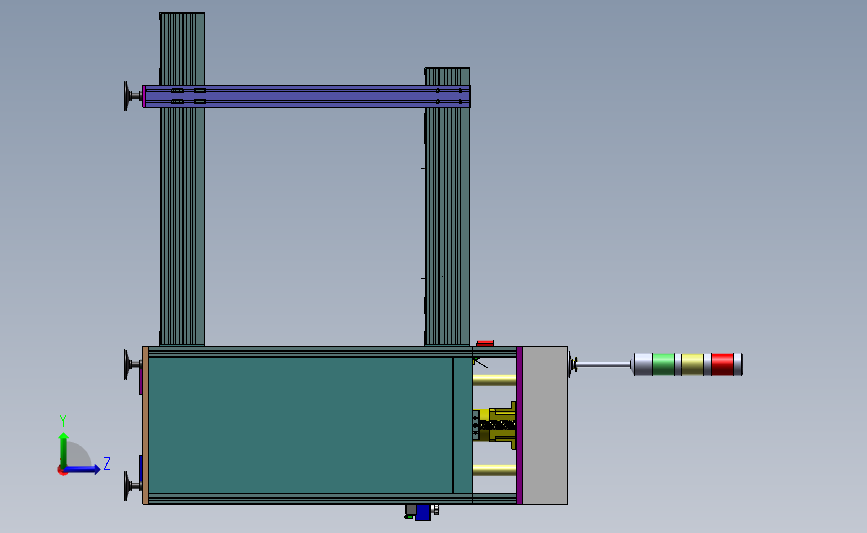867x533 pixels.
Task: Select the tan end plate on cabinet left
Action: (x=145, y=425)
